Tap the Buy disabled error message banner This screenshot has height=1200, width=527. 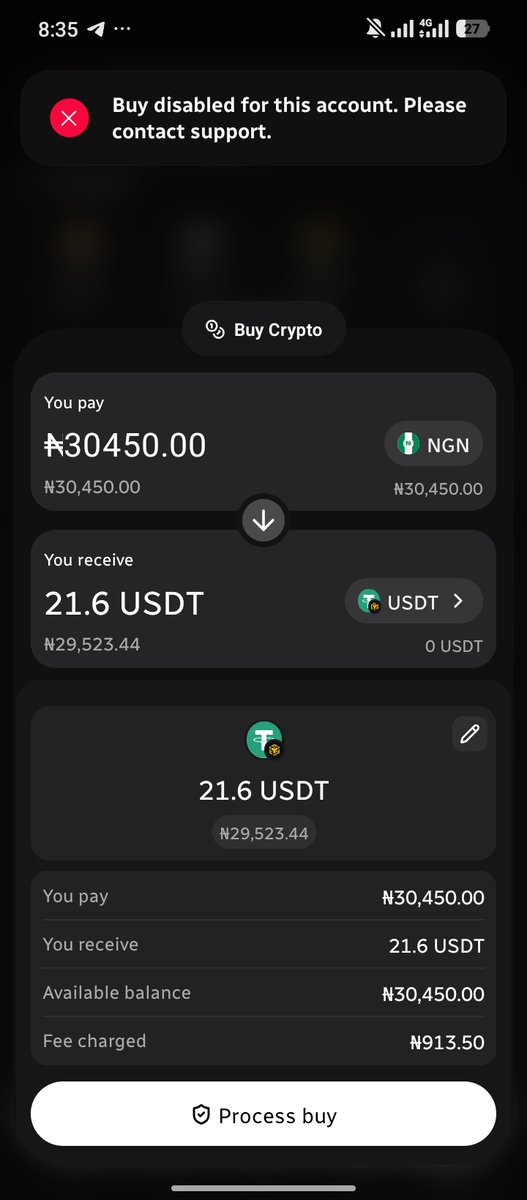(x=264, y=118)
